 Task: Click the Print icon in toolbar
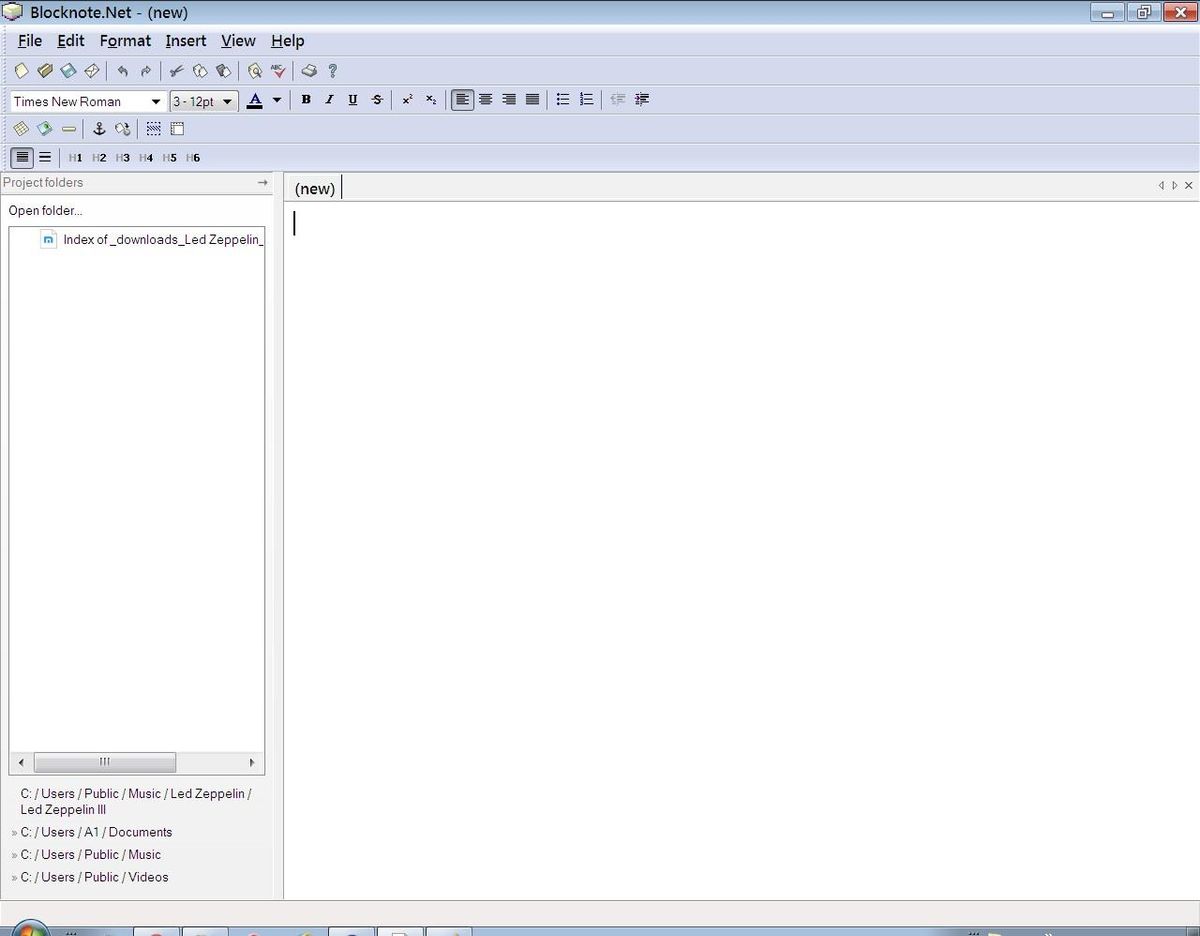click(309, 71)
